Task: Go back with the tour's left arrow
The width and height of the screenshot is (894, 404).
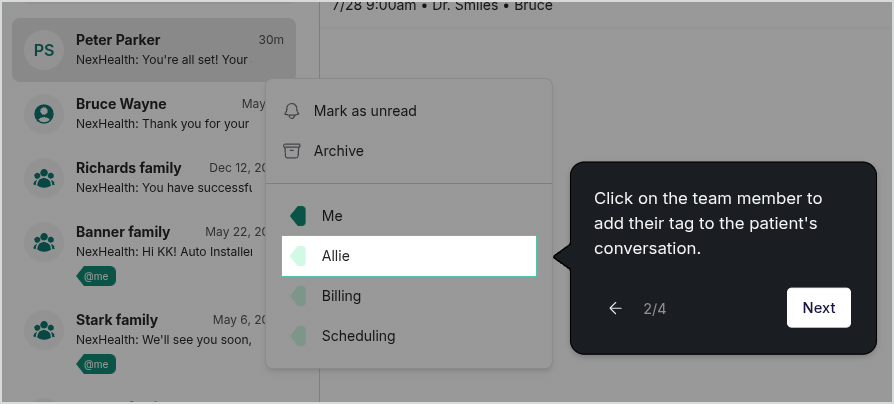Action: click(x=615, y=308)
